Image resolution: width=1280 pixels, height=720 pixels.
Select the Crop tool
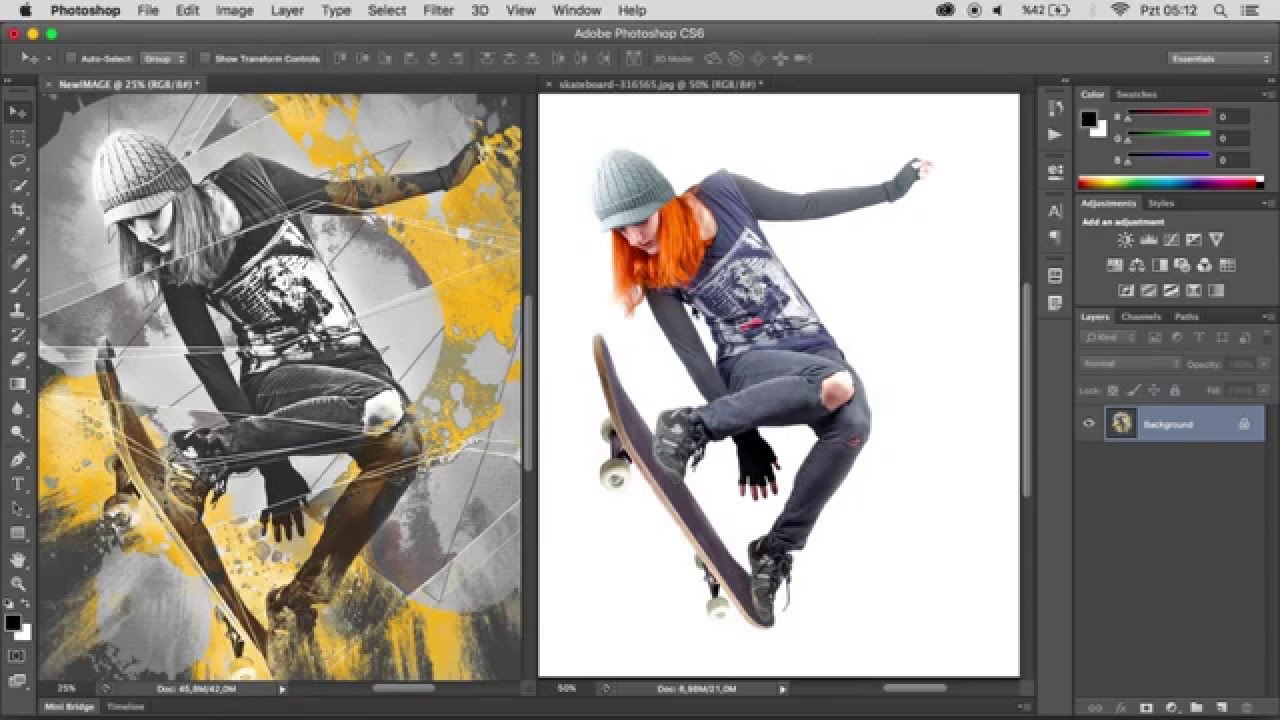click(18, 210)
